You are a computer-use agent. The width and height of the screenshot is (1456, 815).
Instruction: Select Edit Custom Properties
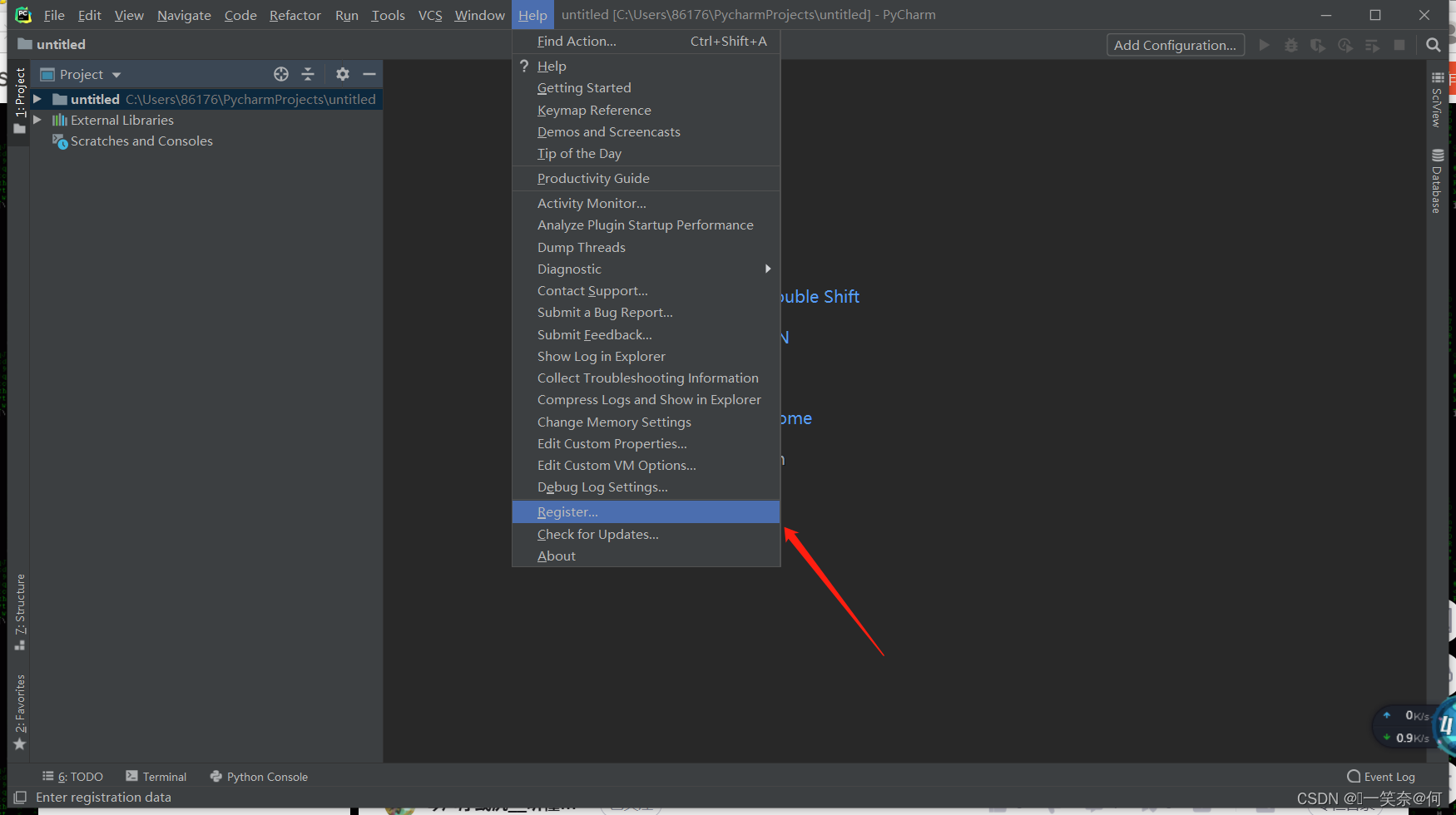[x=646, y=443]
